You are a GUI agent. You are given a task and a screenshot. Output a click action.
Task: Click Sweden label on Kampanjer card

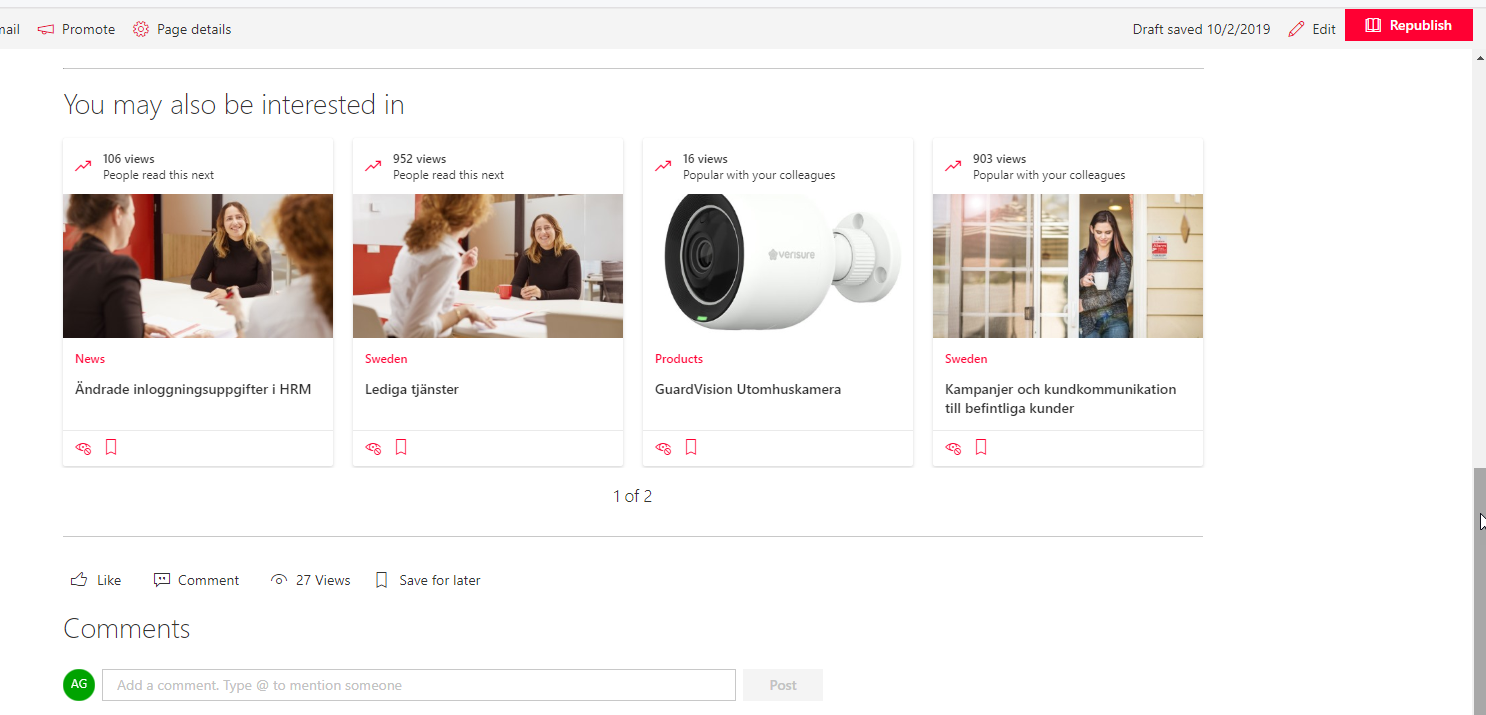click(966, 359)
